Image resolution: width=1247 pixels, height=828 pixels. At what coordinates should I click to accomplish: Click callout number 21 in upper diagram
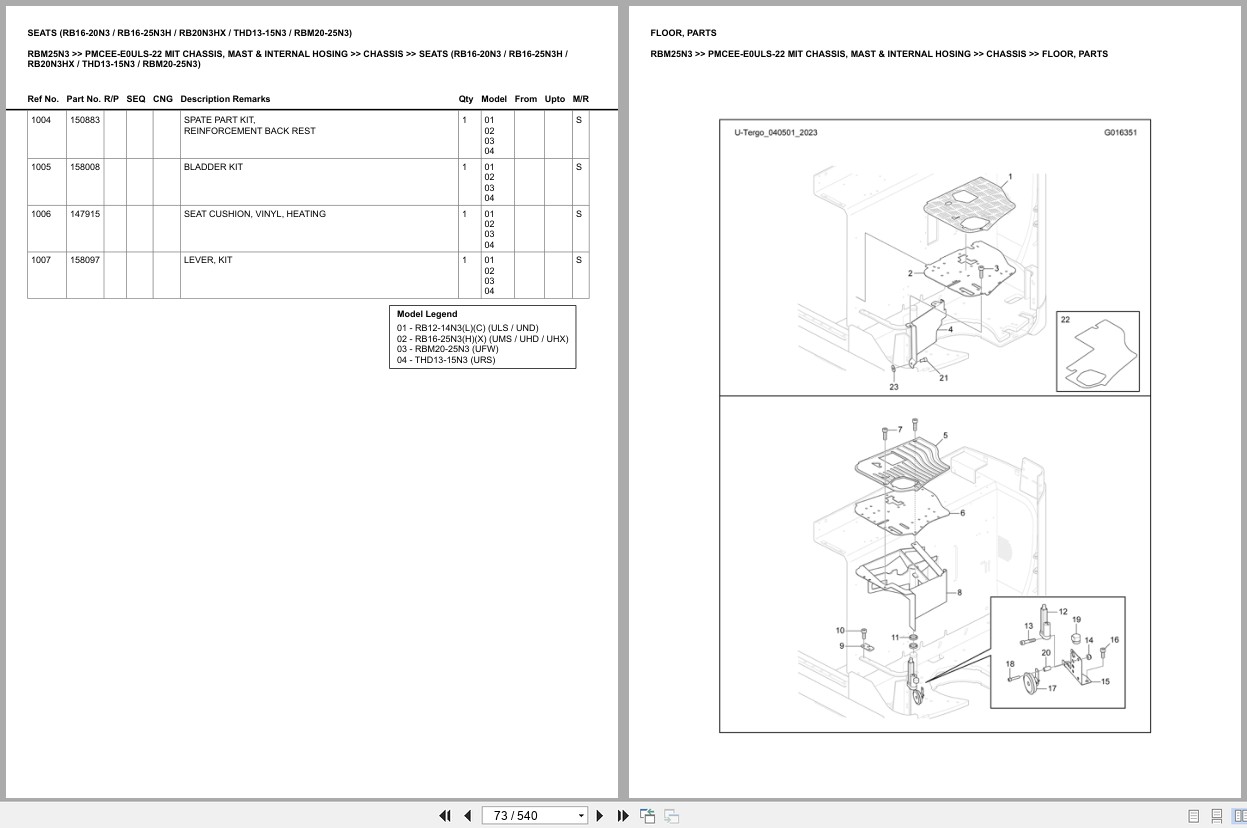[x=943, y=378]
